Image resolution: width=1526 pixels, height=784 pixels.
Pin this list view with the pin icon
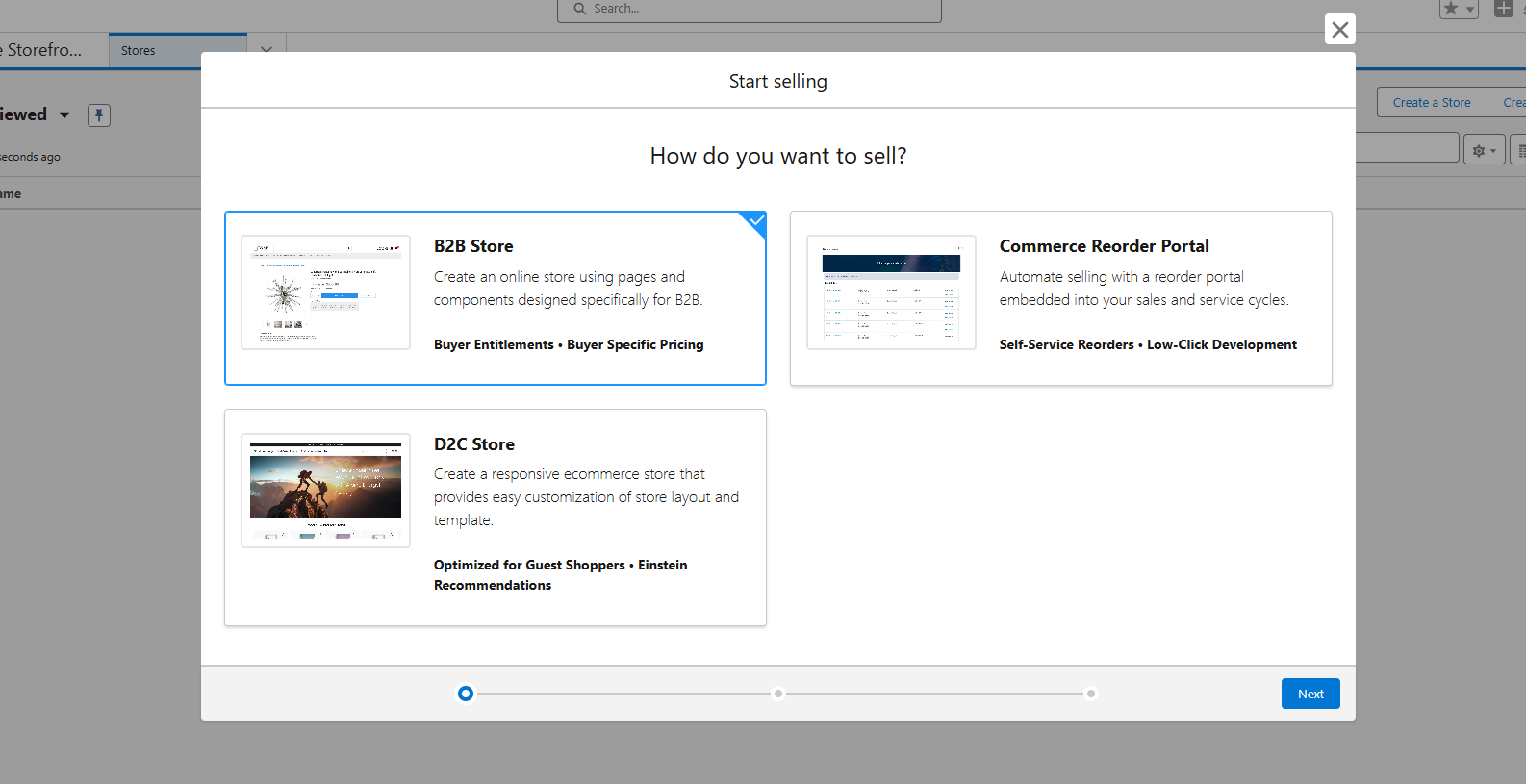(99, 115)
